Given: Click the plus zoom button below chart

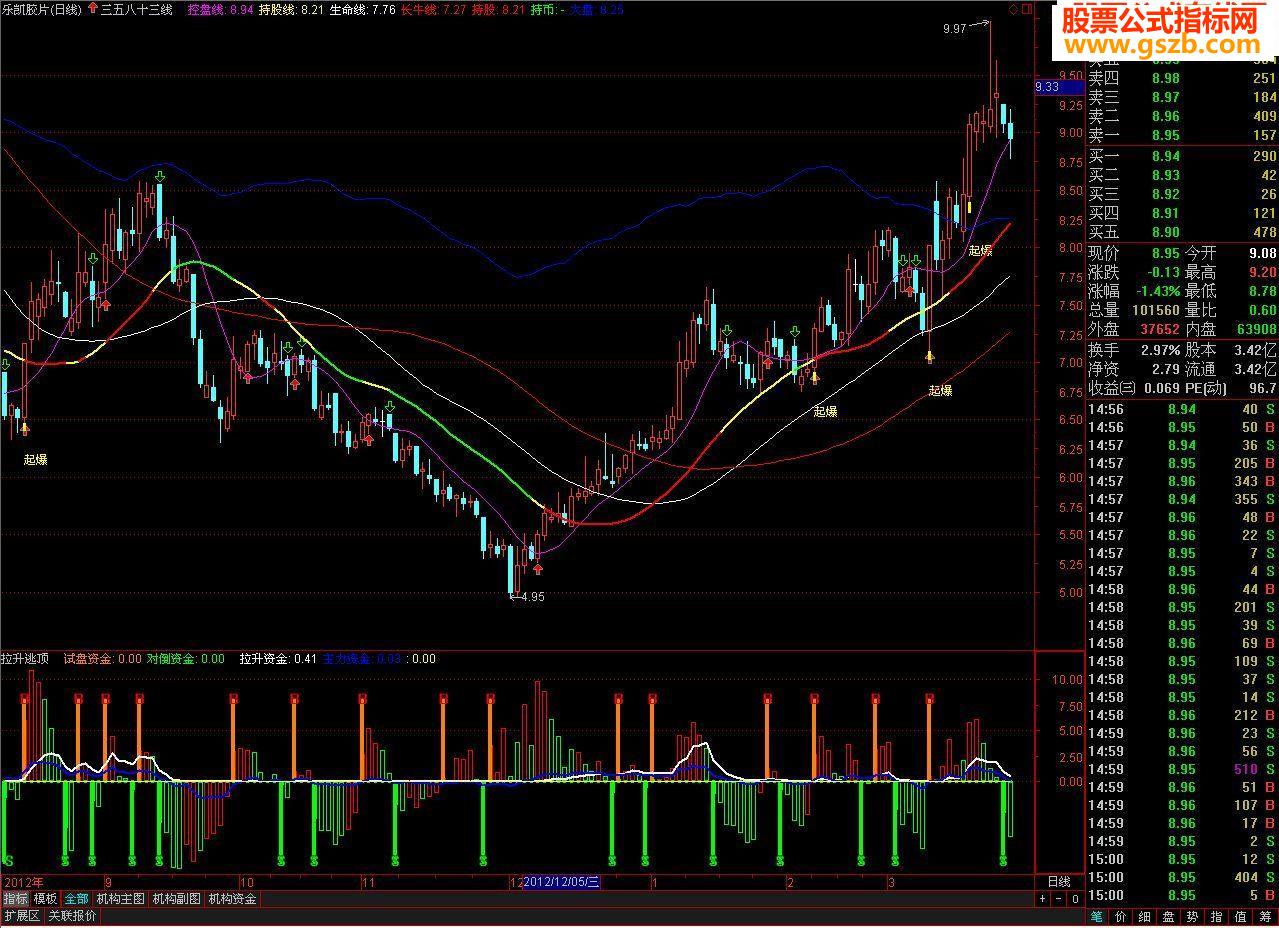Looking at the screenshot, I should [x=1043, y=899].
